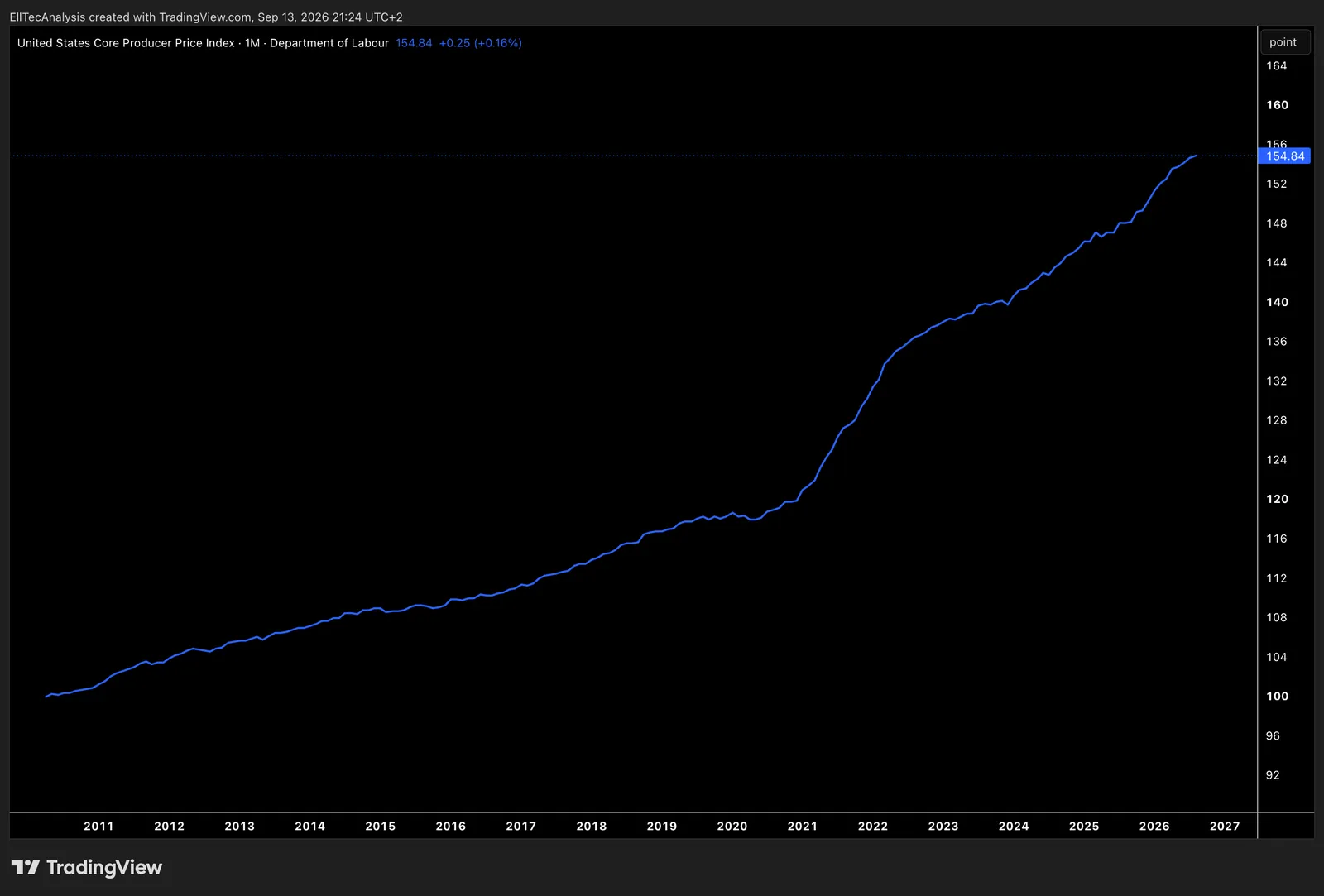Select the 154.84 current price label
1324x896 pixels.
pyautogui.click(x=1284, y=156)
